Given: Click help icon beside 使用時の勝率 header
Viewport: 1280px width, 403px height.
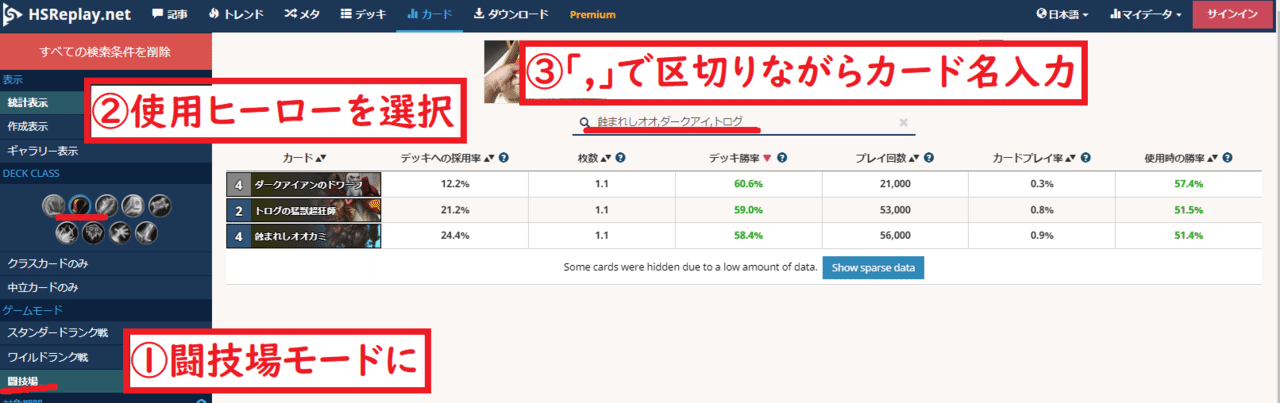Looking at the screenshot, I should pyautogui.click(x=1226, y=158).
